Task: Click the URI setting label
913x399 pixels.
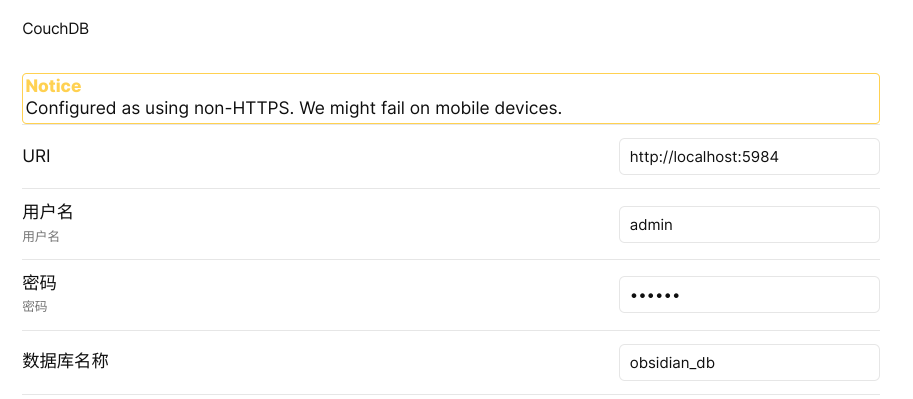Action: tap(36, 156)
